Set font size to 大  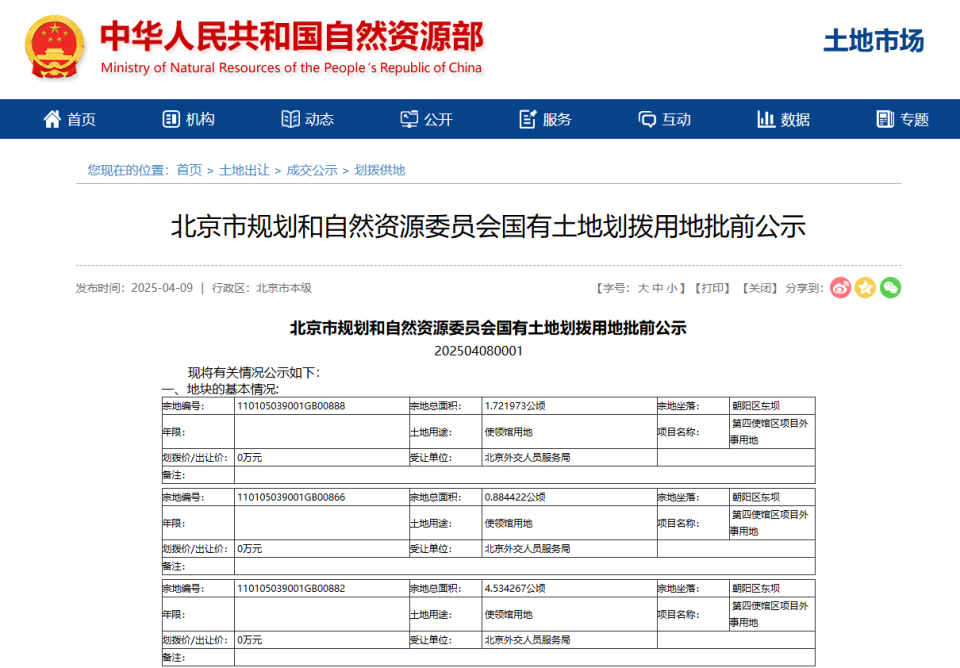[x=643, y=288]
